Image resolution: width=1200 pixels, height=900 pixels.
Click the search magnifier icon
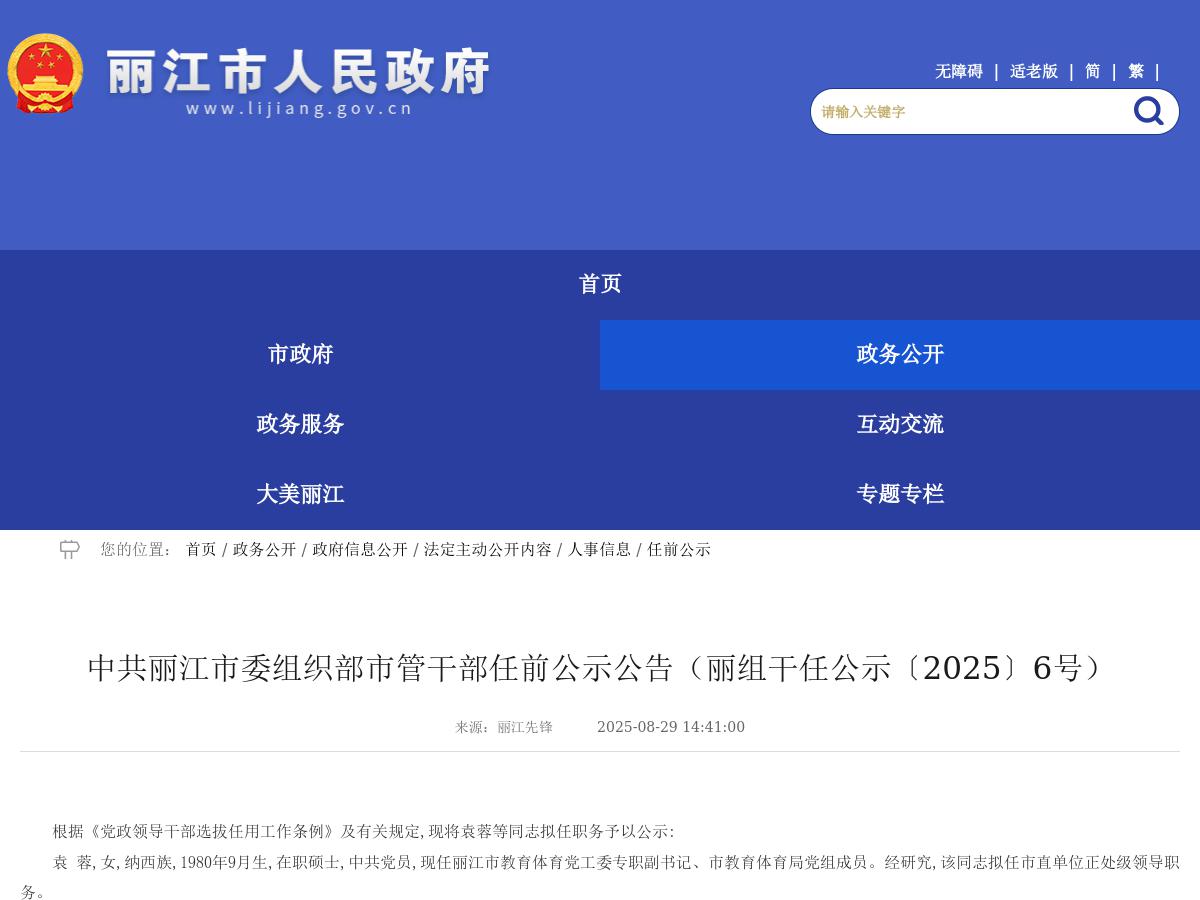coord(1147,111)
